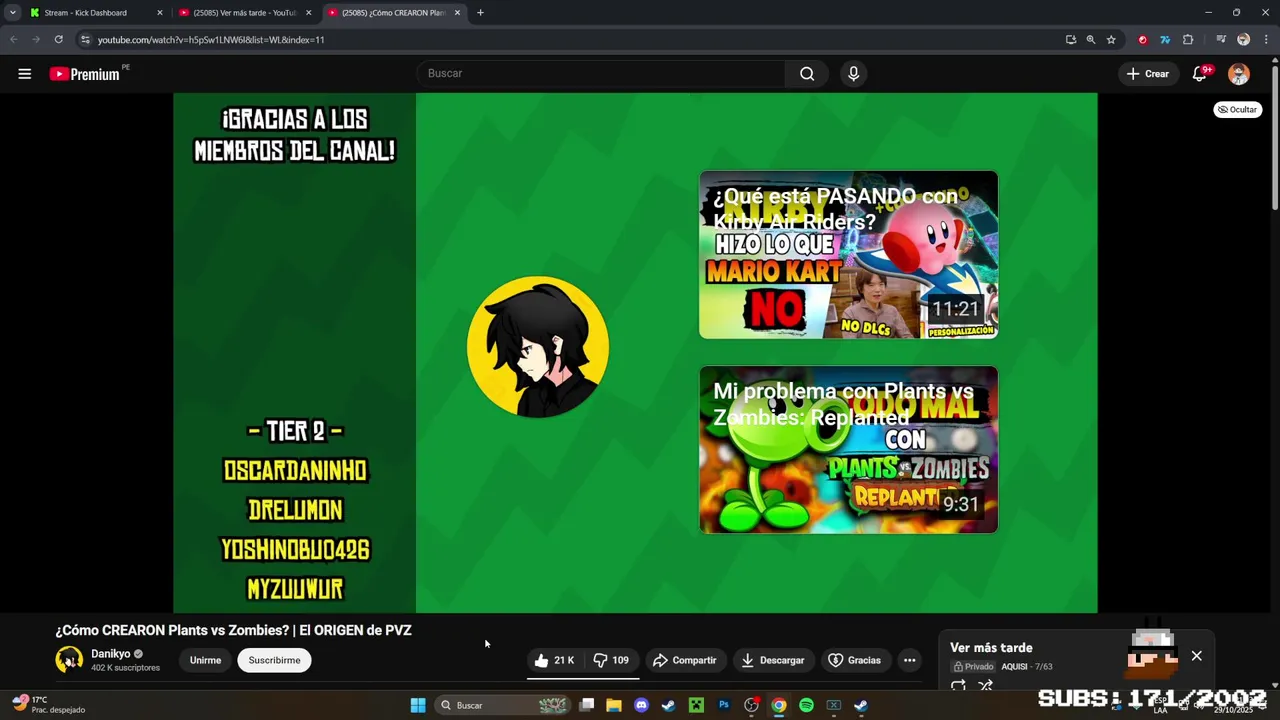This screenshot has width=1280, height=720.
Task: Close the Ver más tarde tab
Action: (x=308, y=13)
